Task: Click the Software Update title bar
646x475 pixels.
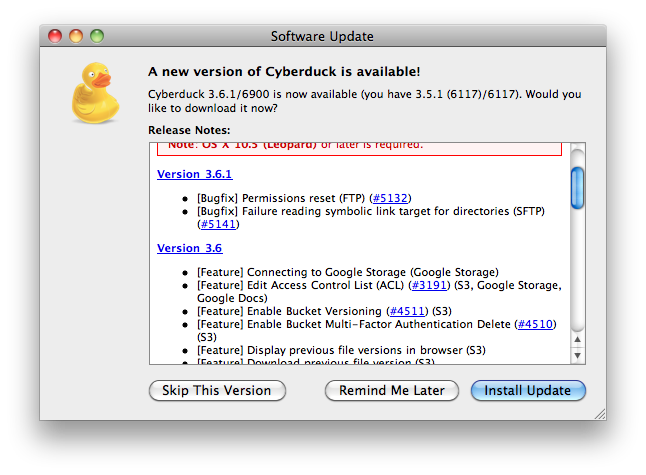Action: [x=322, y=37]
